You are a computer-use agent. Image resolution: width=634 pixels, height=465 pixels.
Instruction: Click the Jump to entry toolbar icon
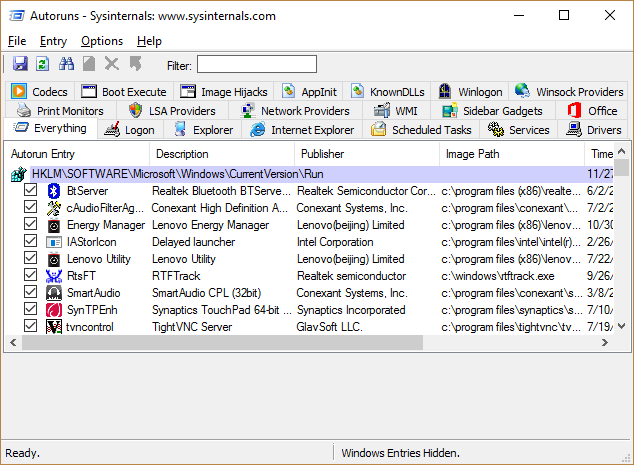(135, 64)
